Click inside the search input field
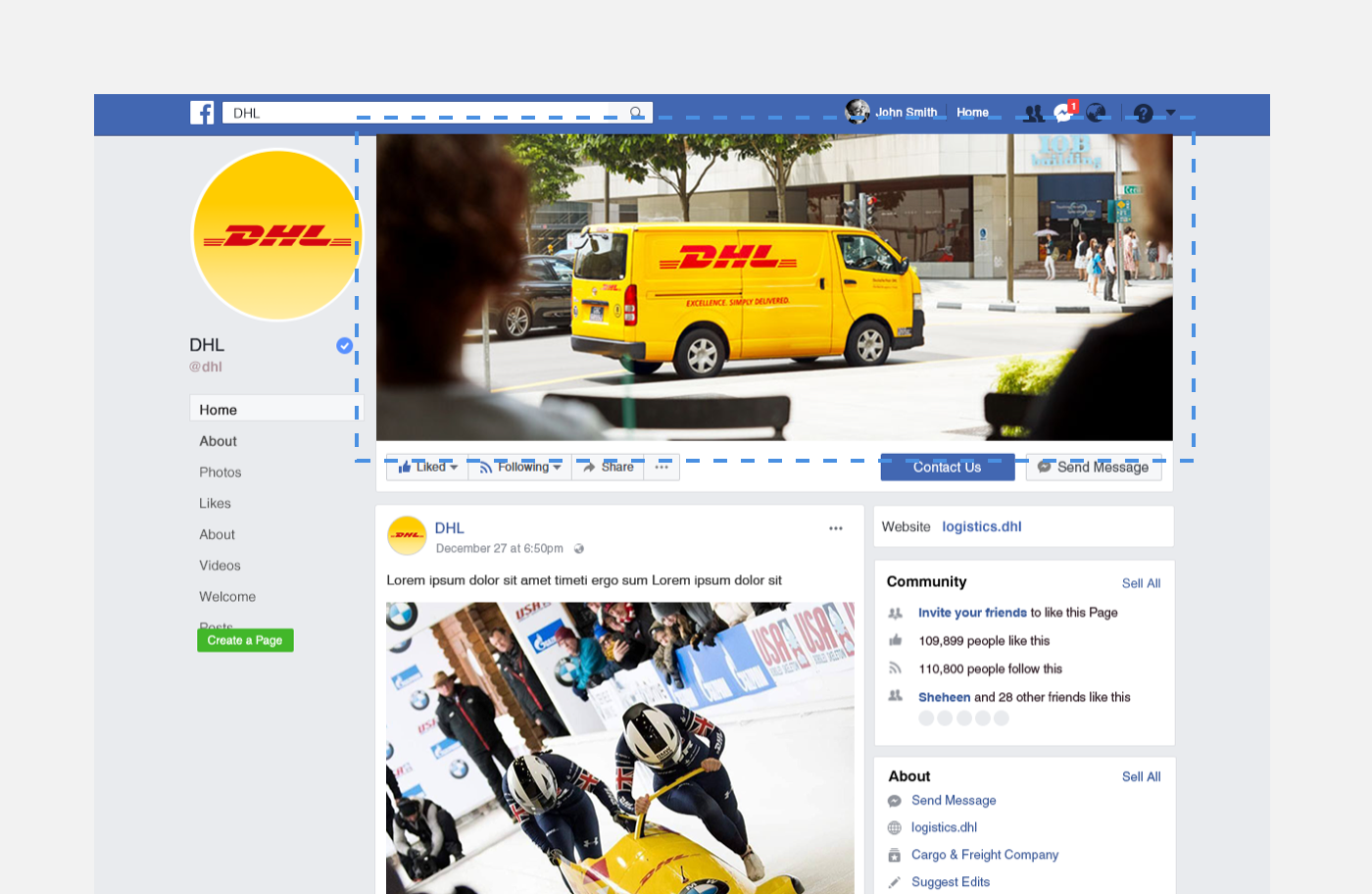Screen dimensions: 1372x894 [392, 112]
